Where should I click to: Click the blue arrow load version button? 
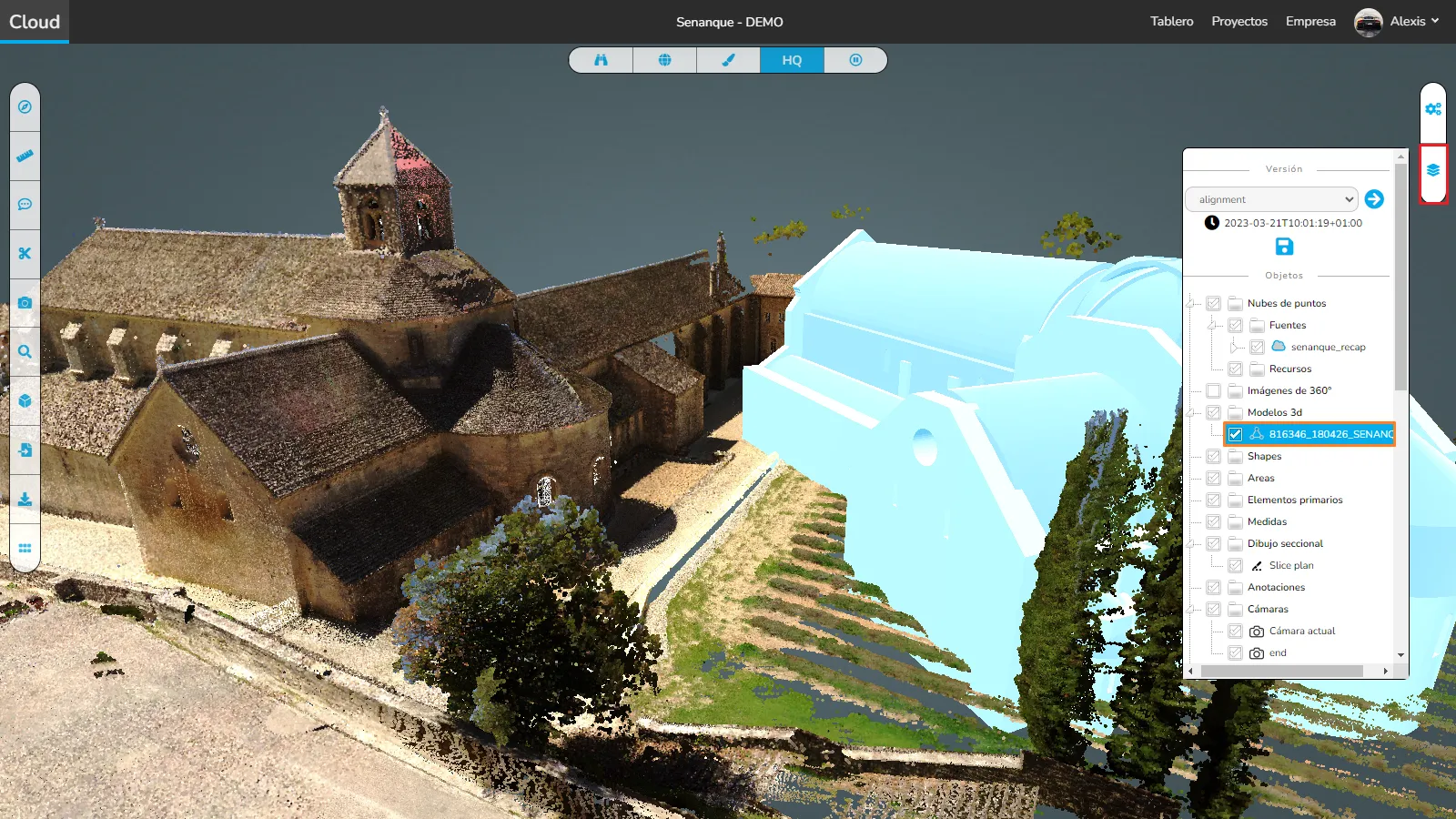point(1374,199)
